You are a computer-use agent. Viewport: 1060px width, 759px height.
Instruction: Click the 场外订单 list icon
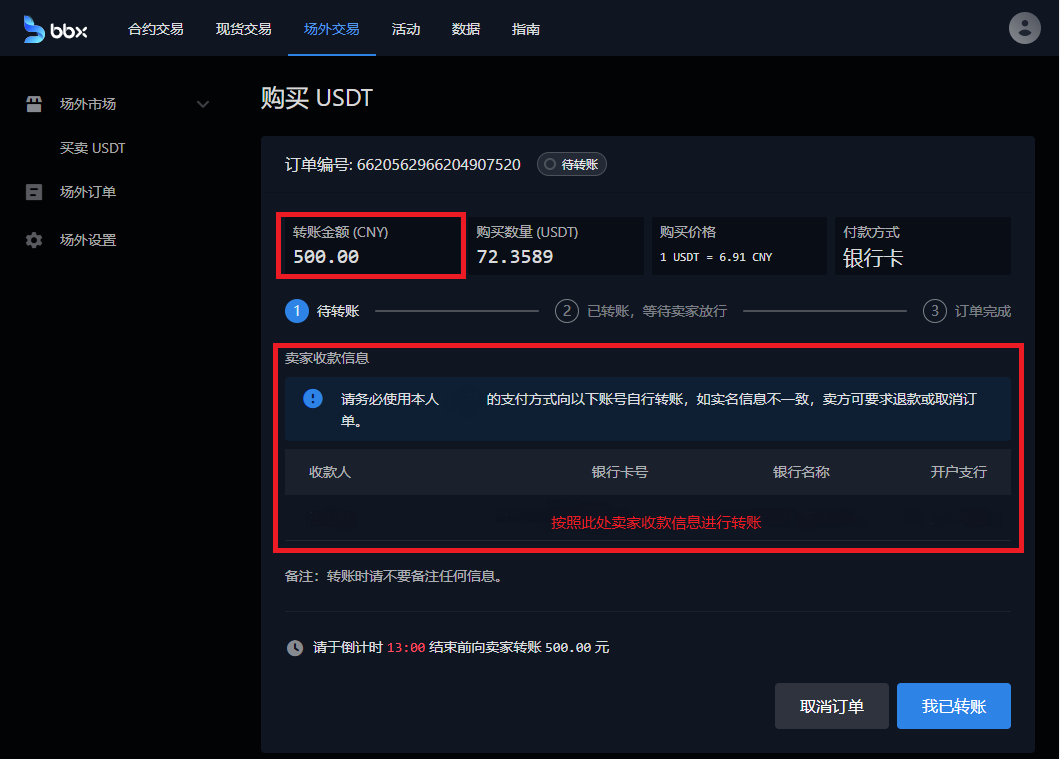(34, 192)
